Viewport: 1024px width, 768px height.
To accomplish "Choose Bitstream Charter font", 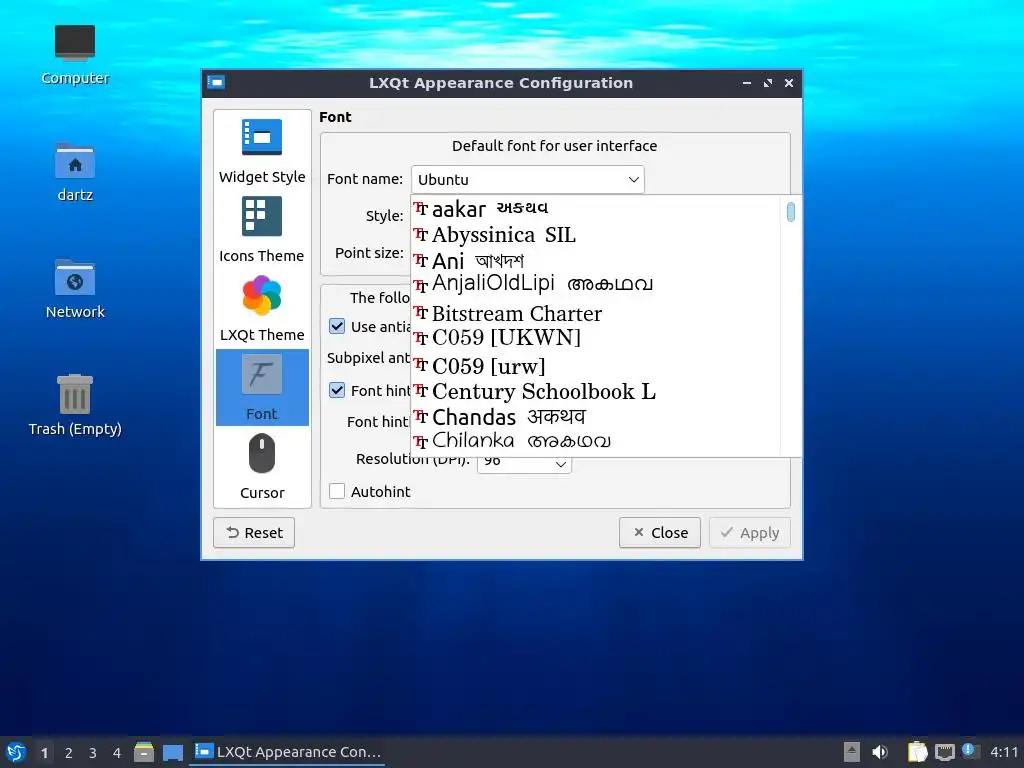I will click(x=596, y=313).
